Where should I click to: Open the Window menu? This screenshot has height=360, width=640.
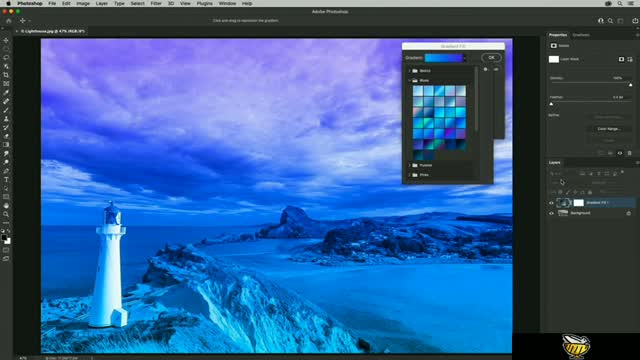[x=227, y=3]
